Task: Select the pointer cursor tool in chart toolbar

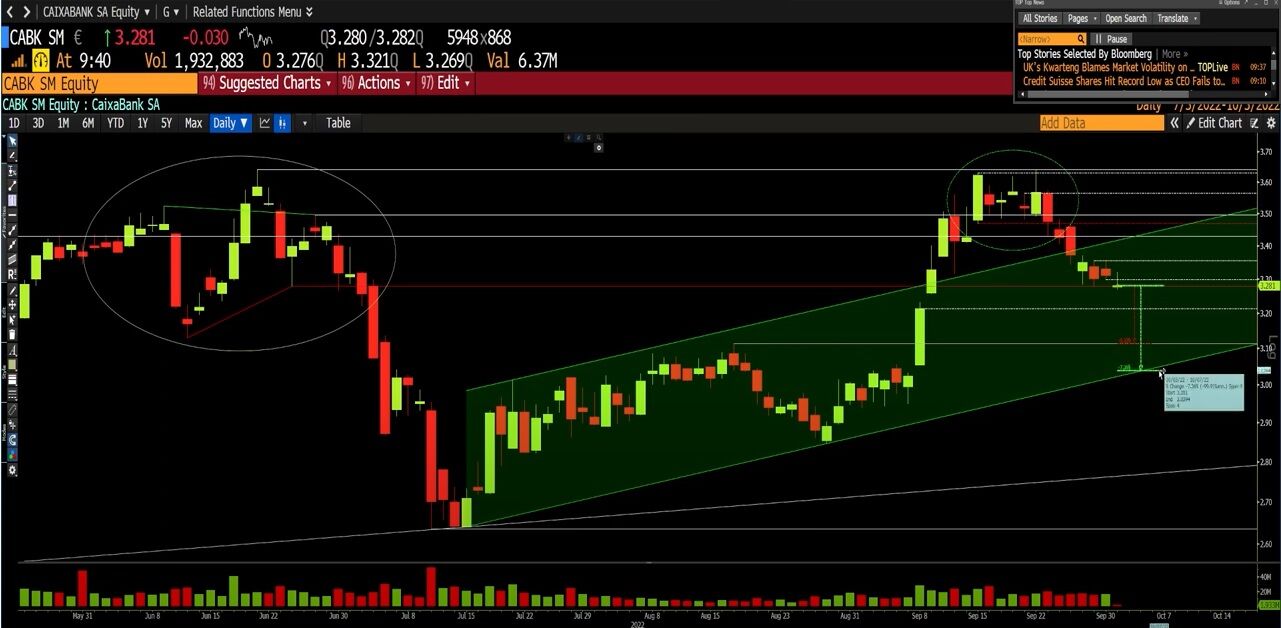Action: click(x=12, y=141)
